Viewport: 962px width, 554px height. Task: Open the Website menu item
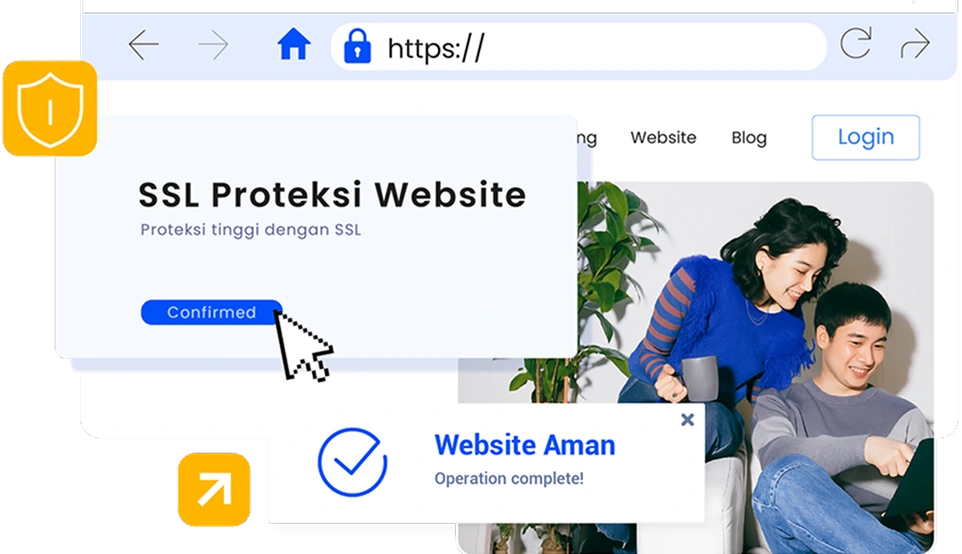pos(663,137)
